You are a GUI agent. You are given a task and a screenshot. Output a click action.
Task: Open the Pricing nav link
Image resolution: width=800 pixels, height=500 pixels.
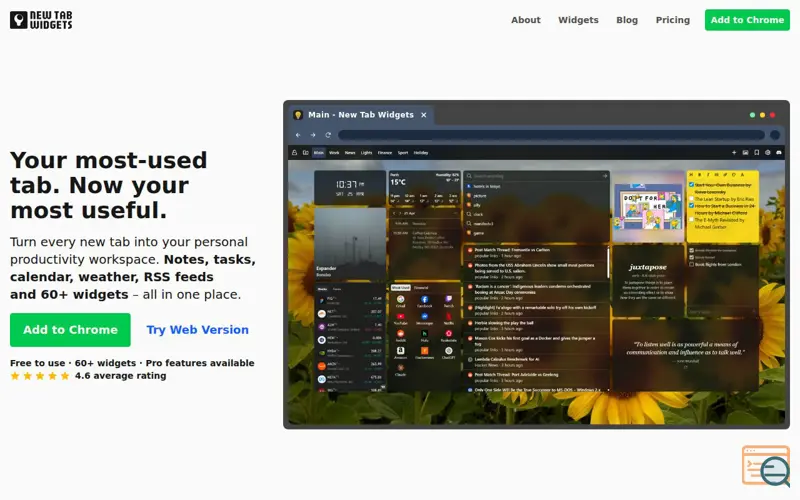(x=672, y=20)
